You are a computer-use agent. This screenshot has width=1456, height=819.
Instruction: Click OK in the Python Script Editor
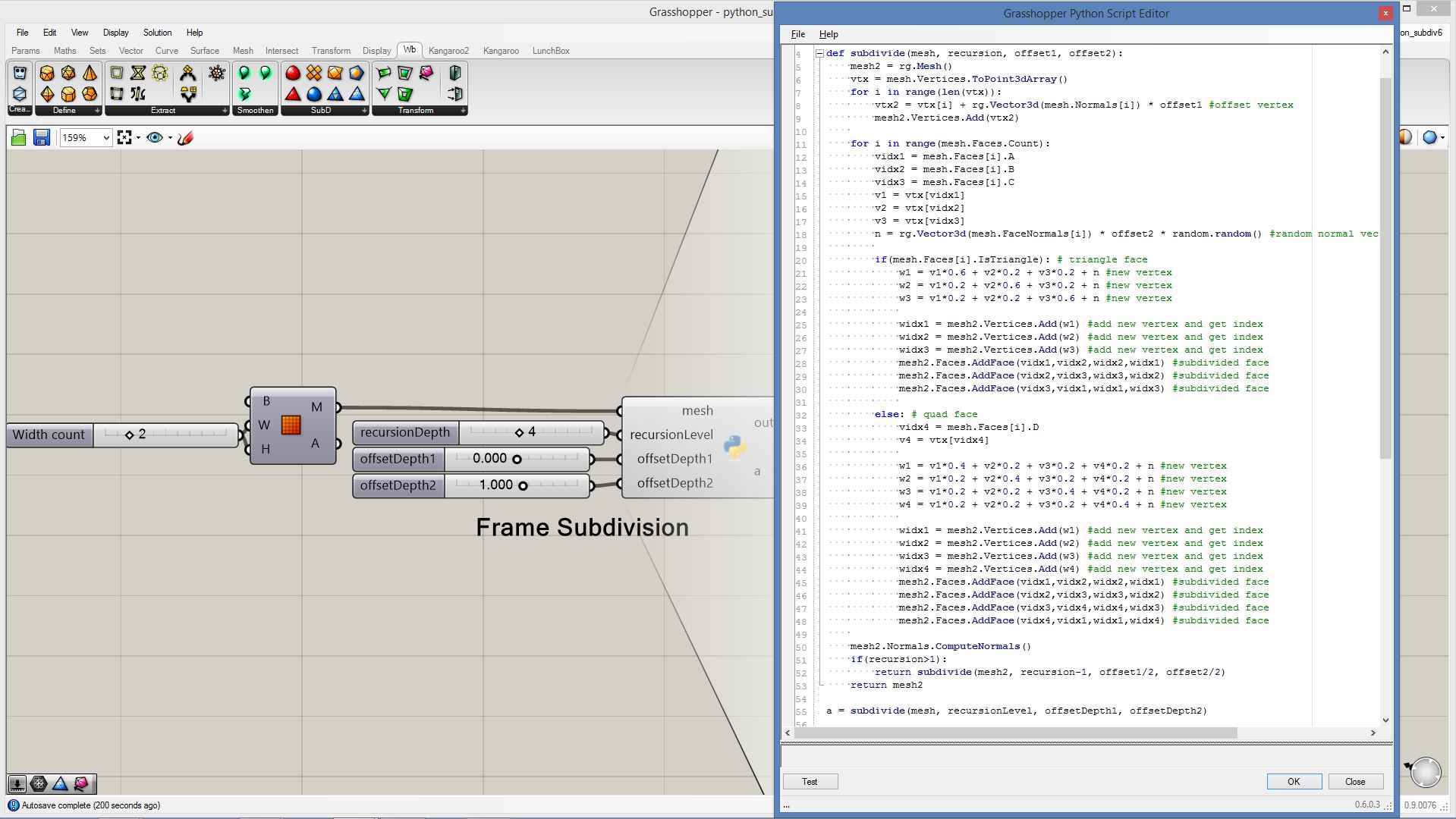[x=1294, y=781]
